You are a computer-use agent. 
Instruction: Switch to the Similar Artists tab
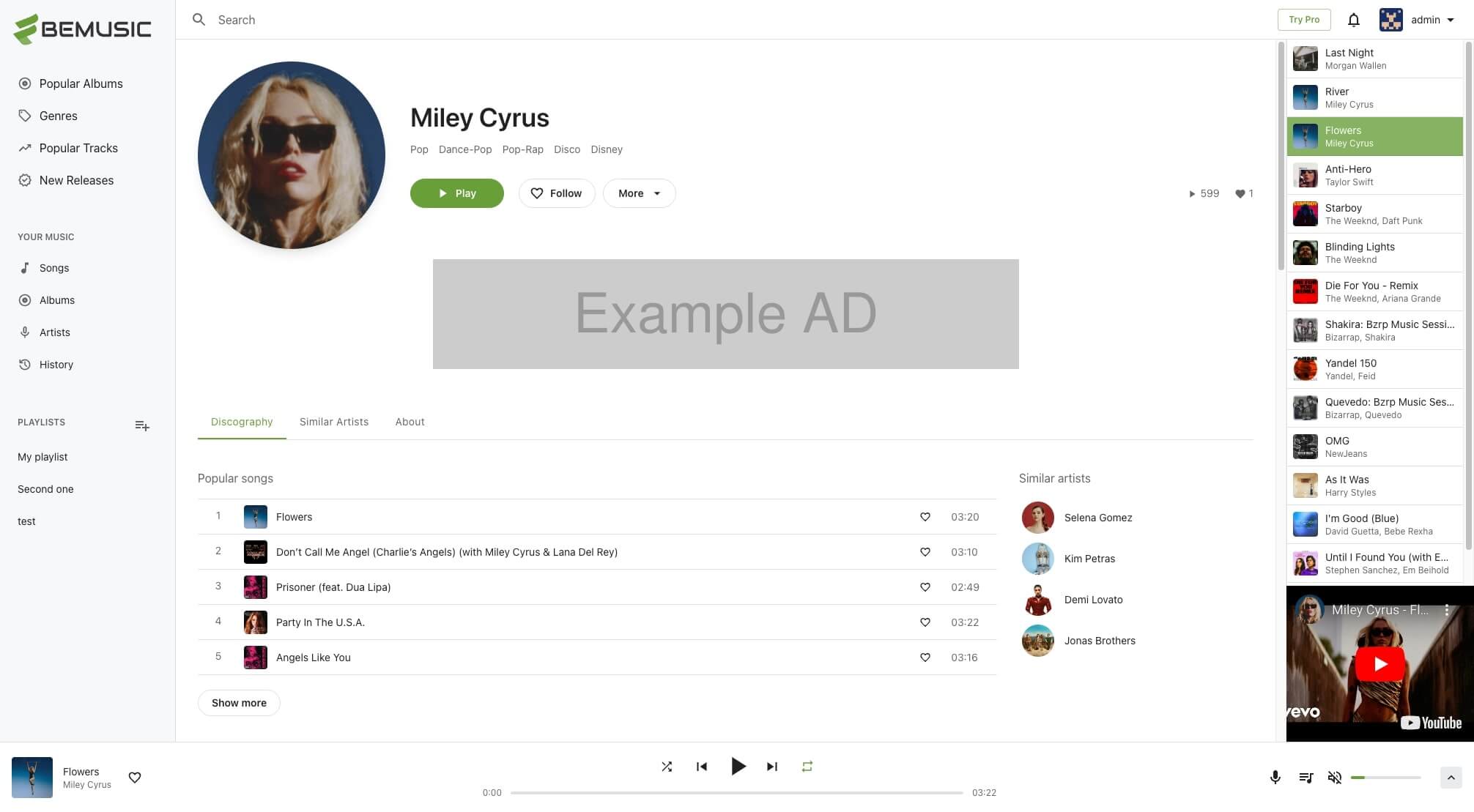334,422
